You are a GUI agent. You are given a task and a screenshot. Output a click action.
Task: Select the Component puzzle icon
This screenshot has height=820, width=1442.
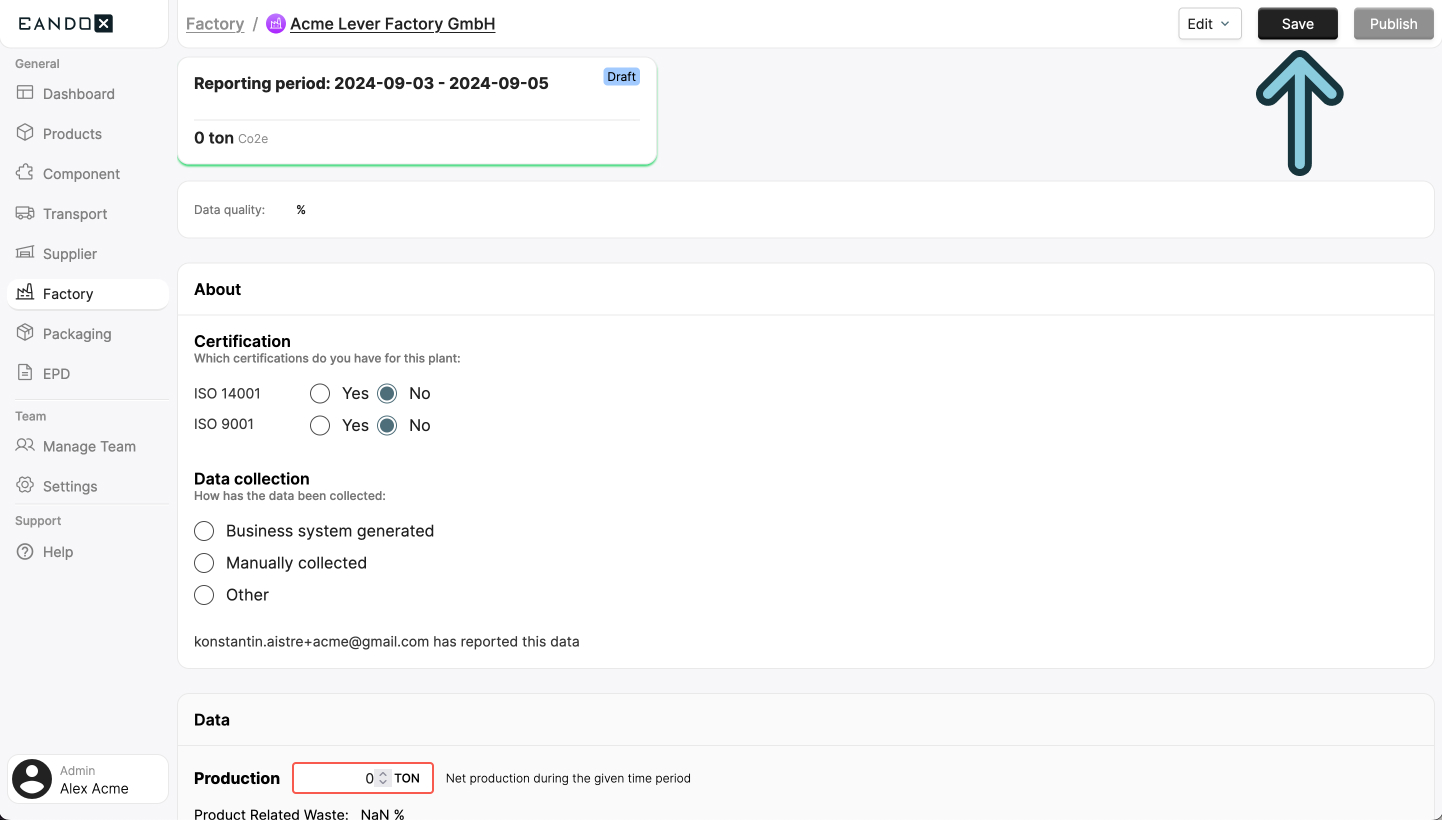(25, 173)
